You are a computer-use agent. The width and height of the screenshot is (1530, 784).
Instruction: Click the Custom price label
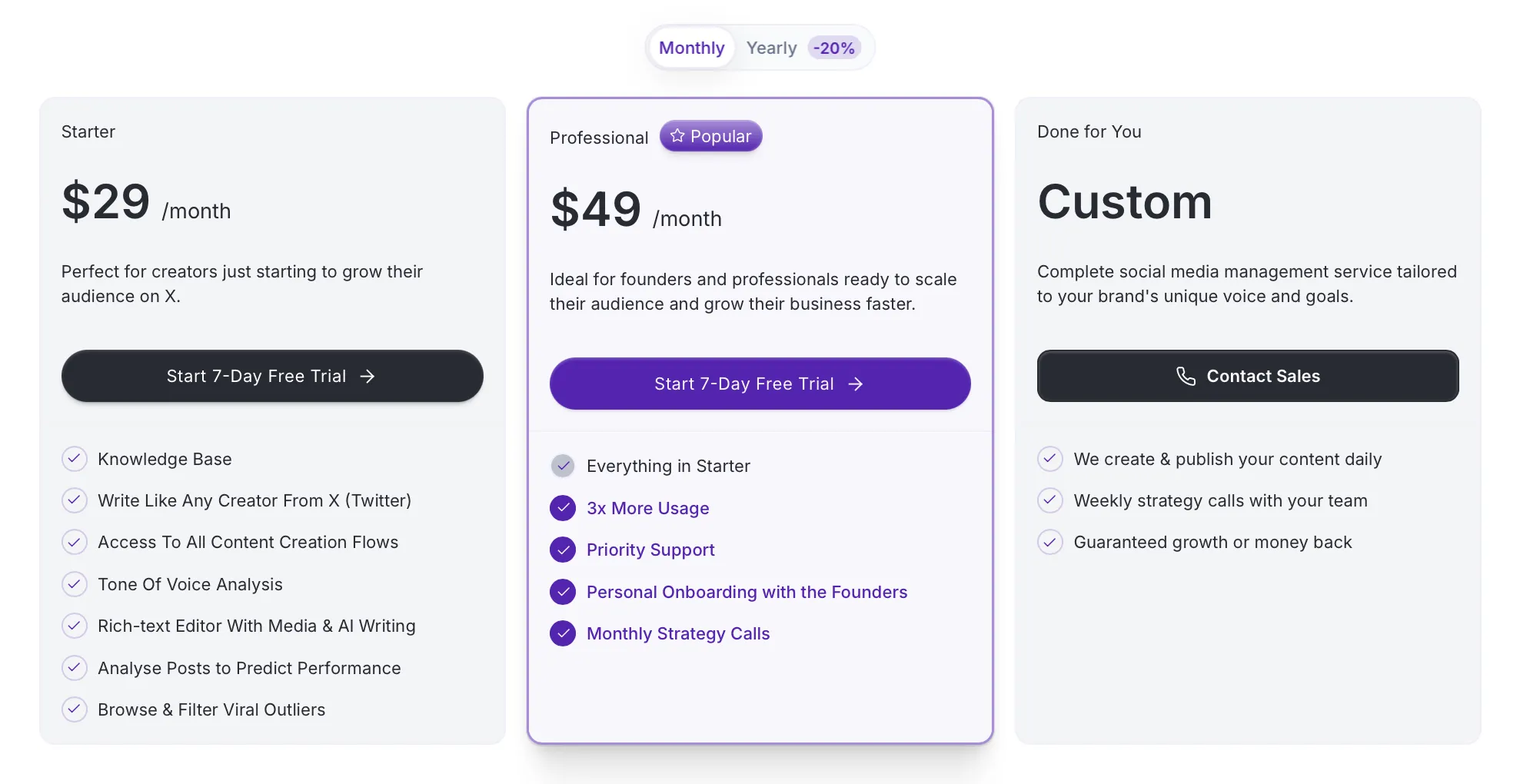tap(1124, 202)
